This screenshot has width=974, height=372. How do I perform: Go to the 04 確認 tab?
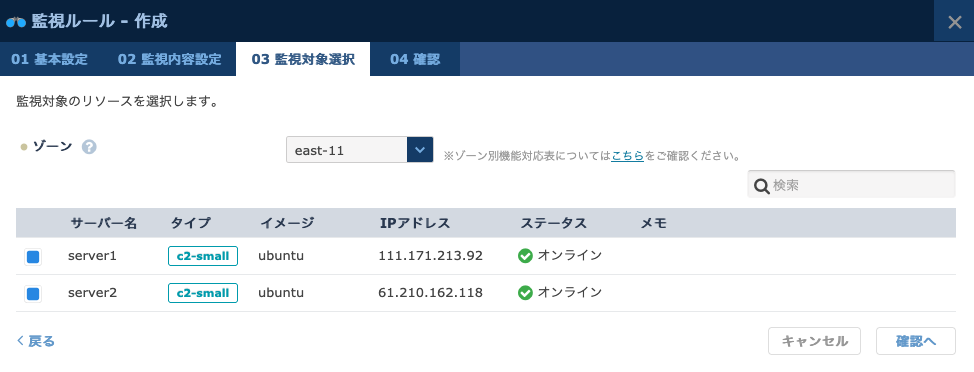coord(415,60)
